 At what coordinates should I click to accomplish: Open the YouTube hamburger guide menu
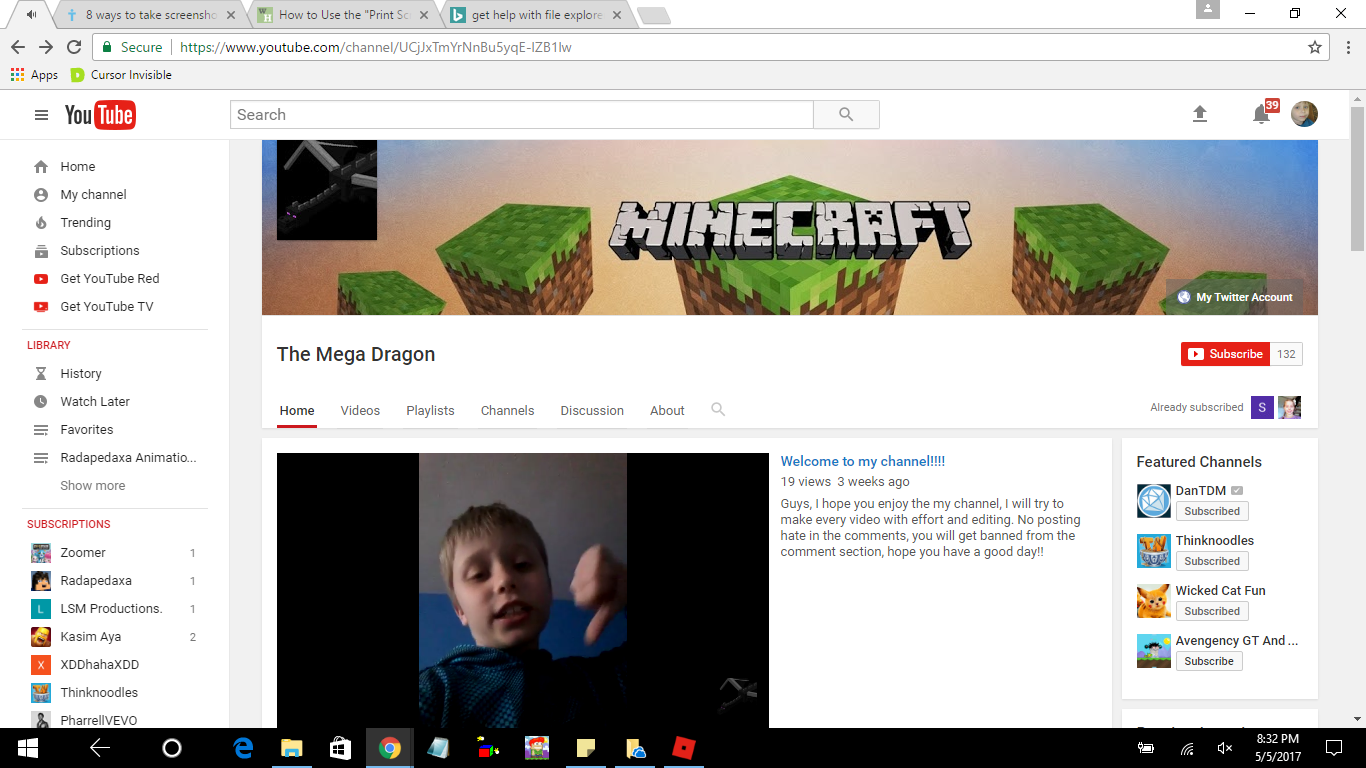tap(41, 115)
